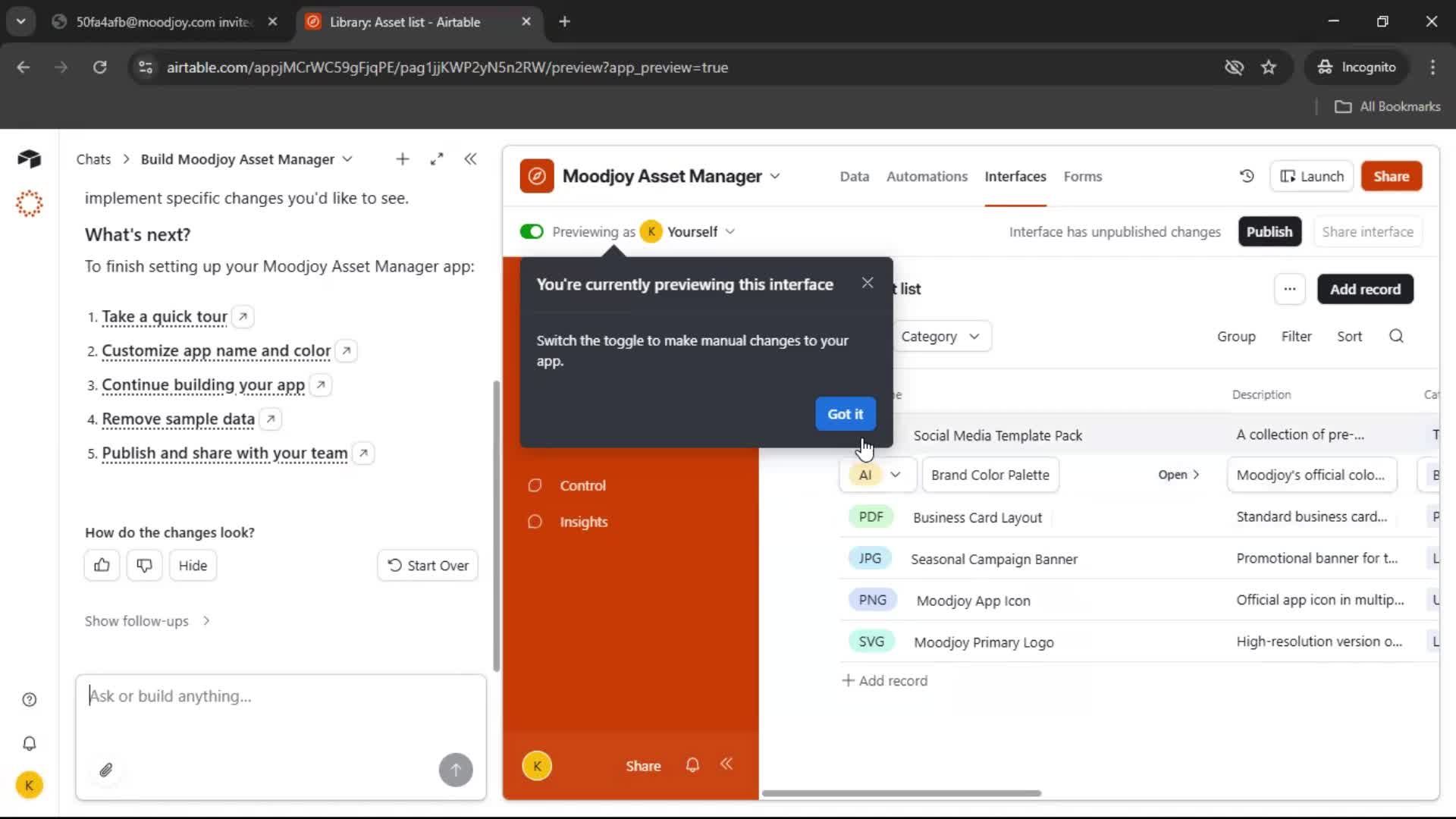Viewport: 1456px width, 819px height.
Task: Click the browser address bar URL
Action: (447, 67)
